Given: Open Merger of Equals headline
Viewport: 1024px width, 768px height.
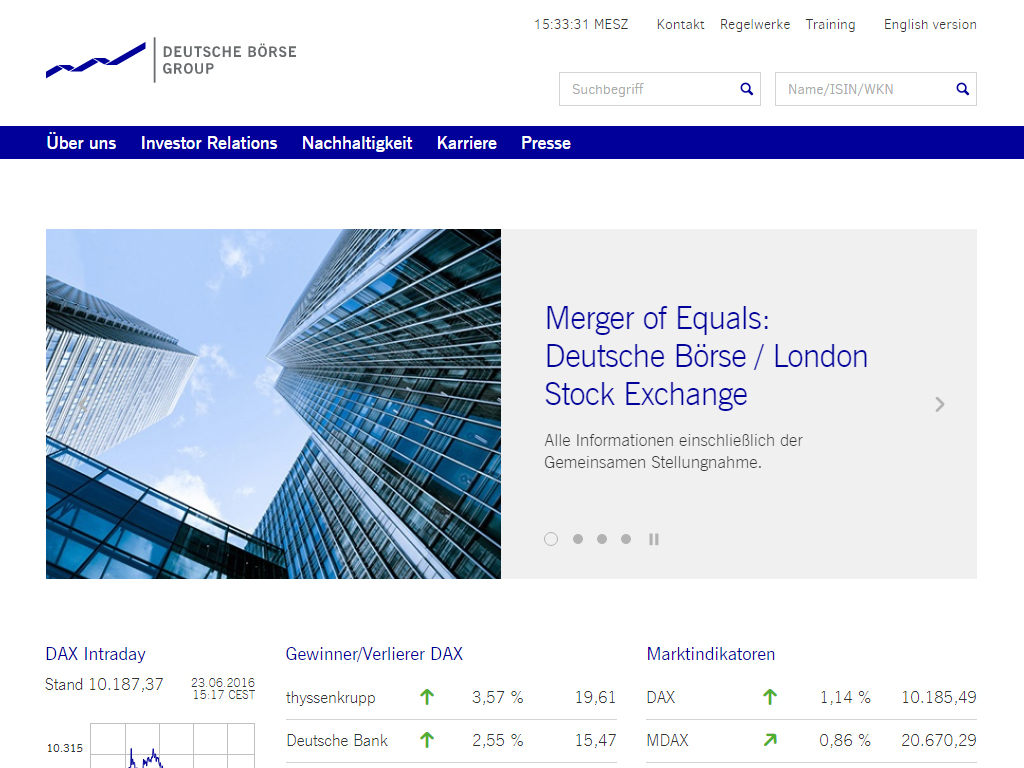Looking at the screenshot, I should coord(706,357).
